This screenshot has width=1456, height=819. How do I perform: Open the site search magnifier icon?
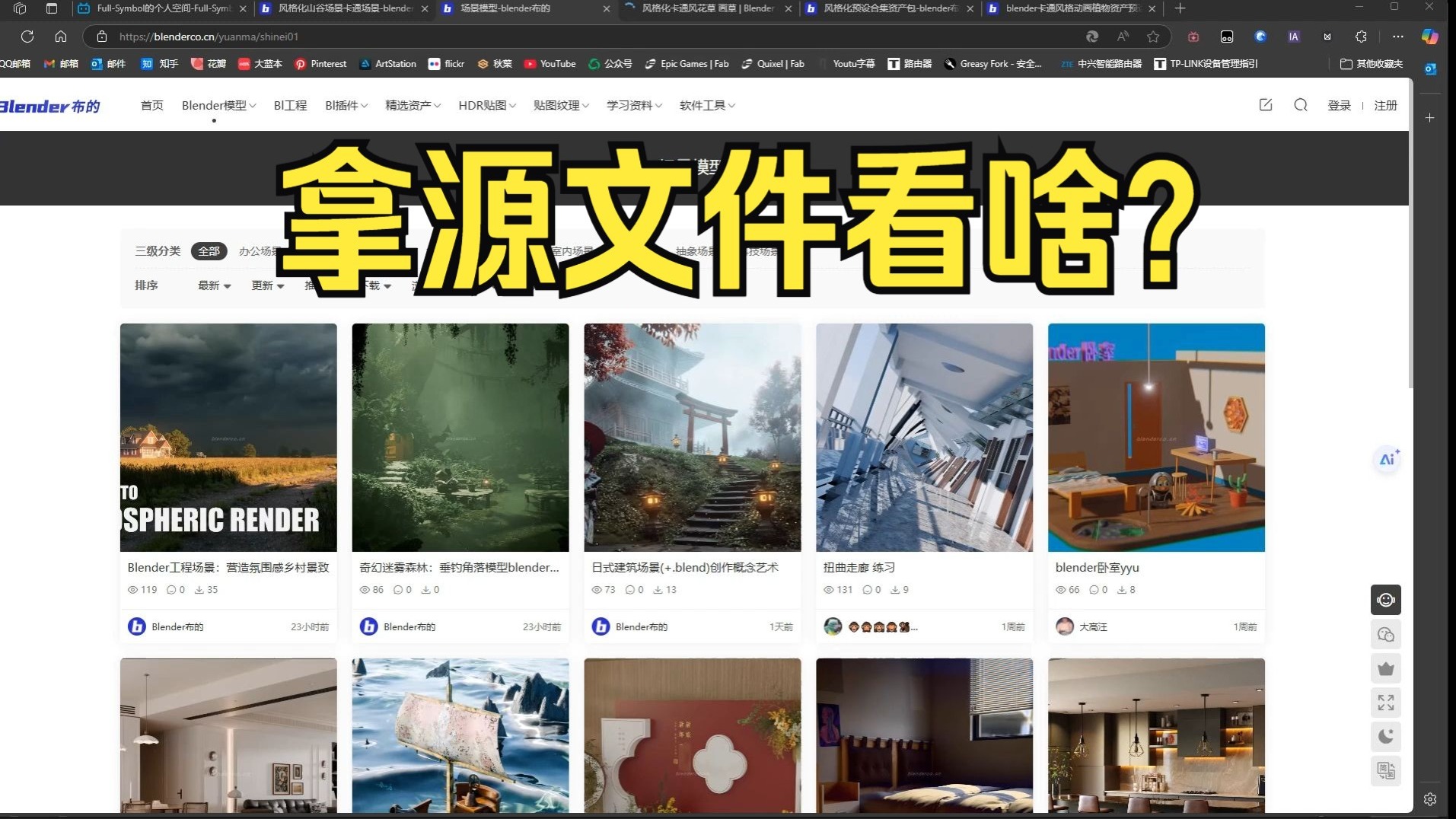1301,105
